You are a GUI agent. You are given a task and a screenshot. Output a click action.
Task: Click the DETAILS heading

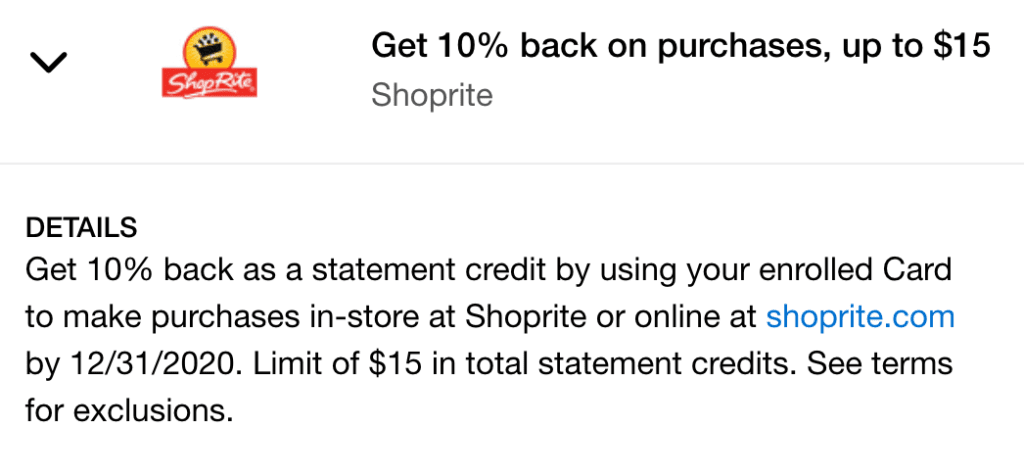click(81, 227)
